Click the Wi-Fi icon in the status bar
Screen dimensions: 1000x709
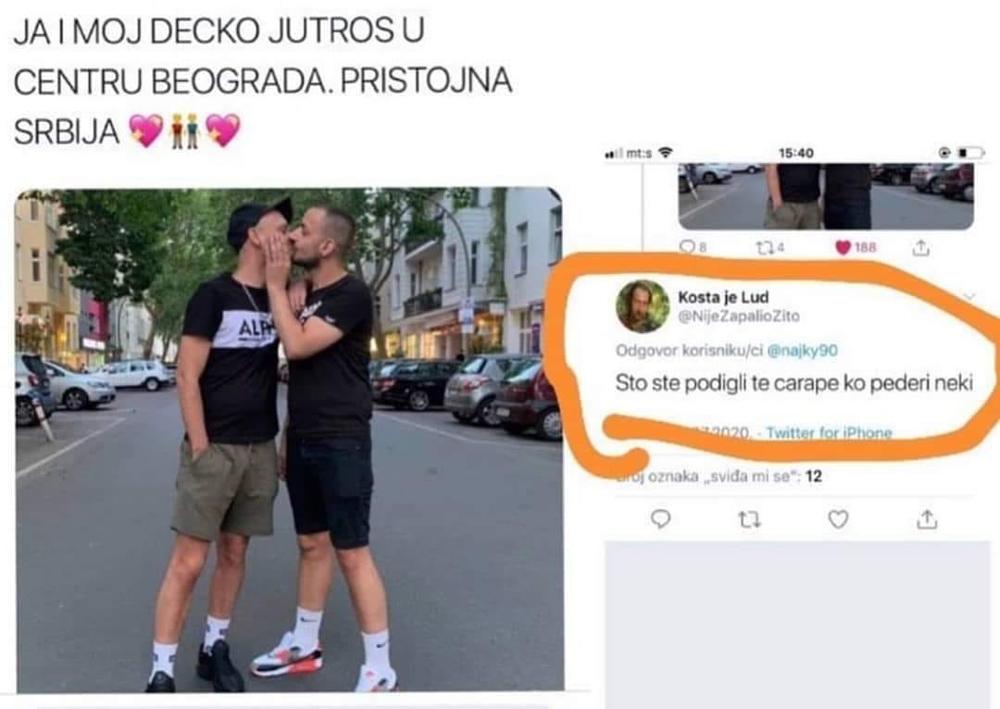(x=666, y=153)
